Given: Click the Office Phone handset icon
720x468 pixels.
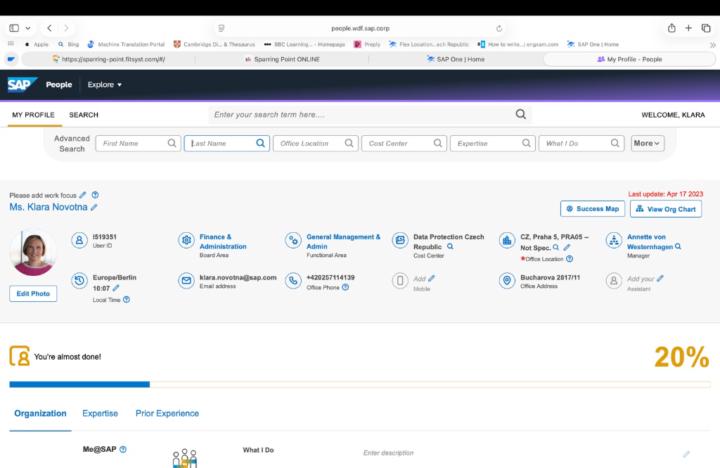Looking at the screenshot, I should tap(293, 281).
